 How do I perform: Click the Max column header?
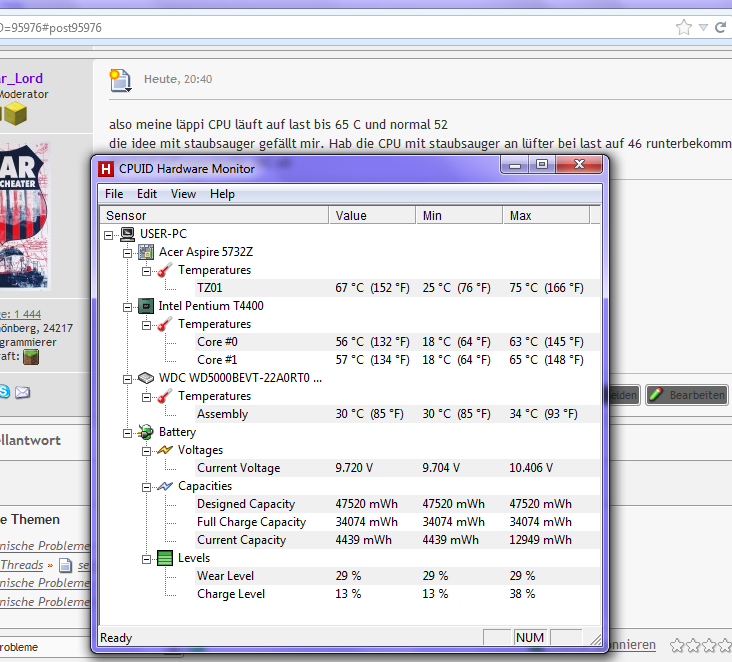[x=545, y=215]
